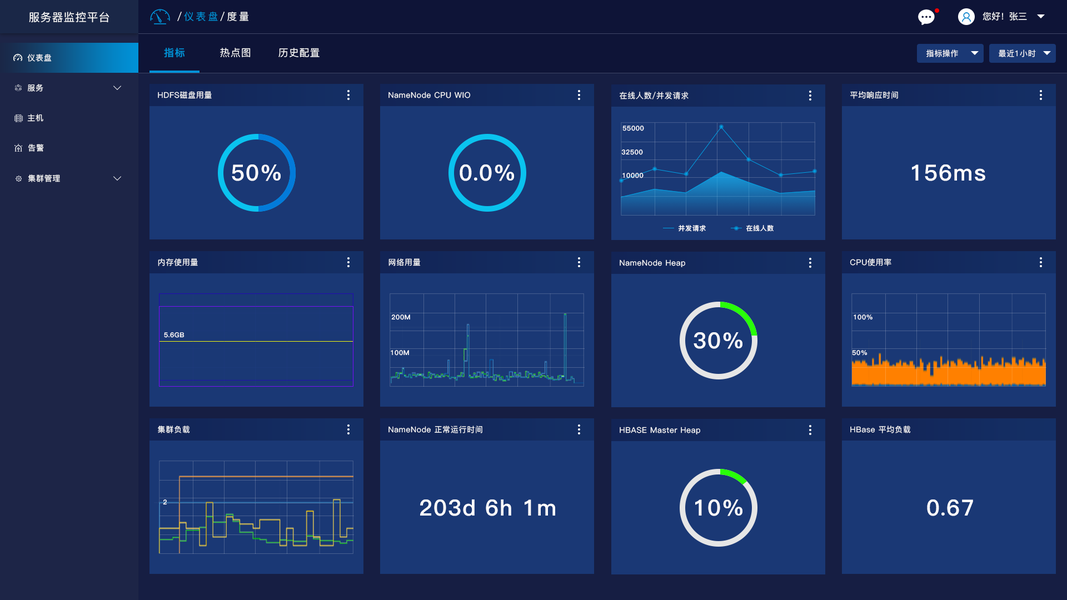Click the 200M network axis label
1067x600 pixels.
(x=401, y=317)
